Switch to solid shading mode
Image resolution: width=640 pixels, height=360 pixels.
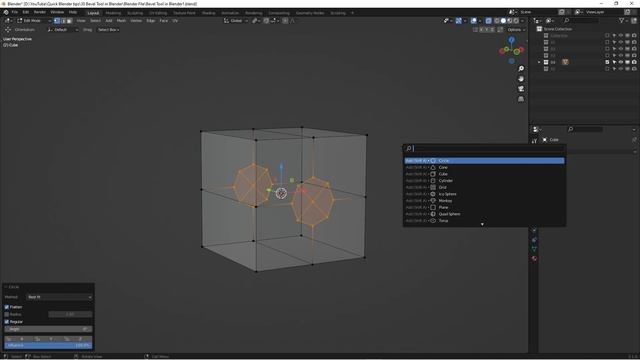coord(503,20)
